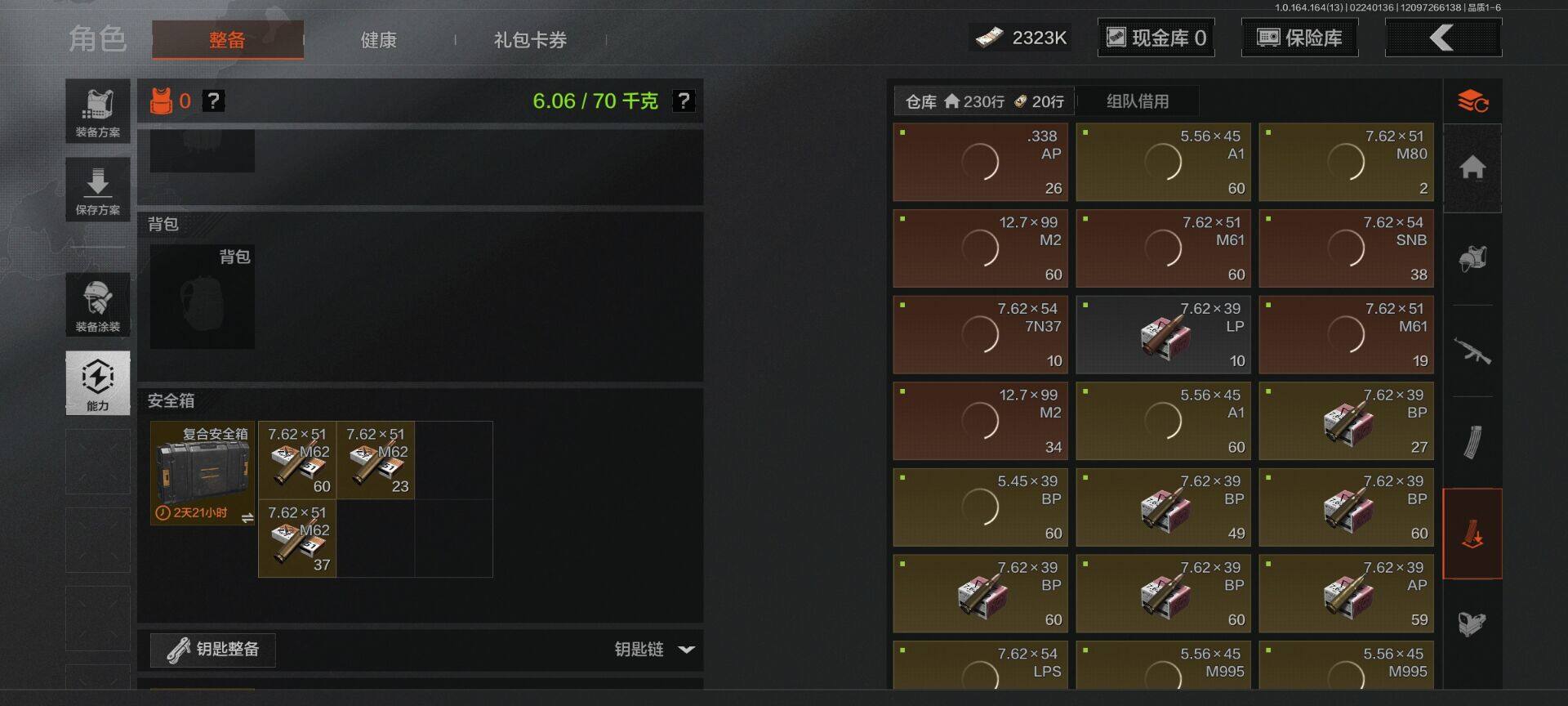Click the question mark next to armor value
Viewport: 1568px width, 706px height.
pos(213,101)
